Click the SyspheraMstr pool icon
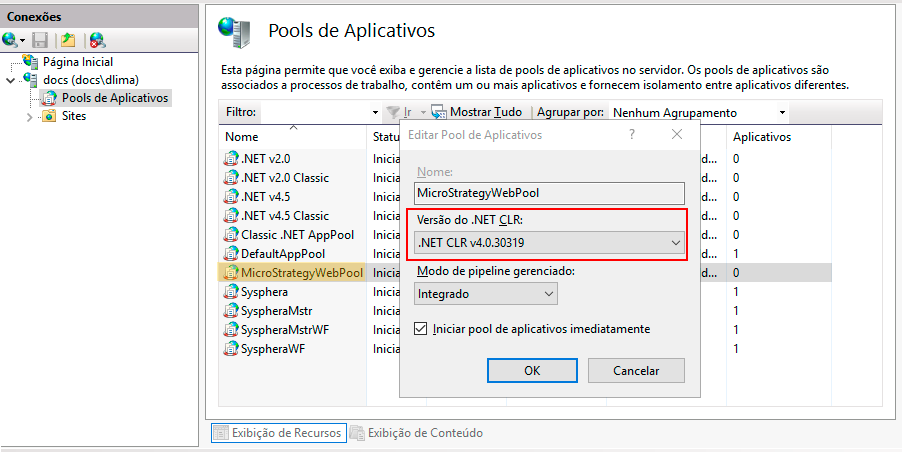 [231, 311]
